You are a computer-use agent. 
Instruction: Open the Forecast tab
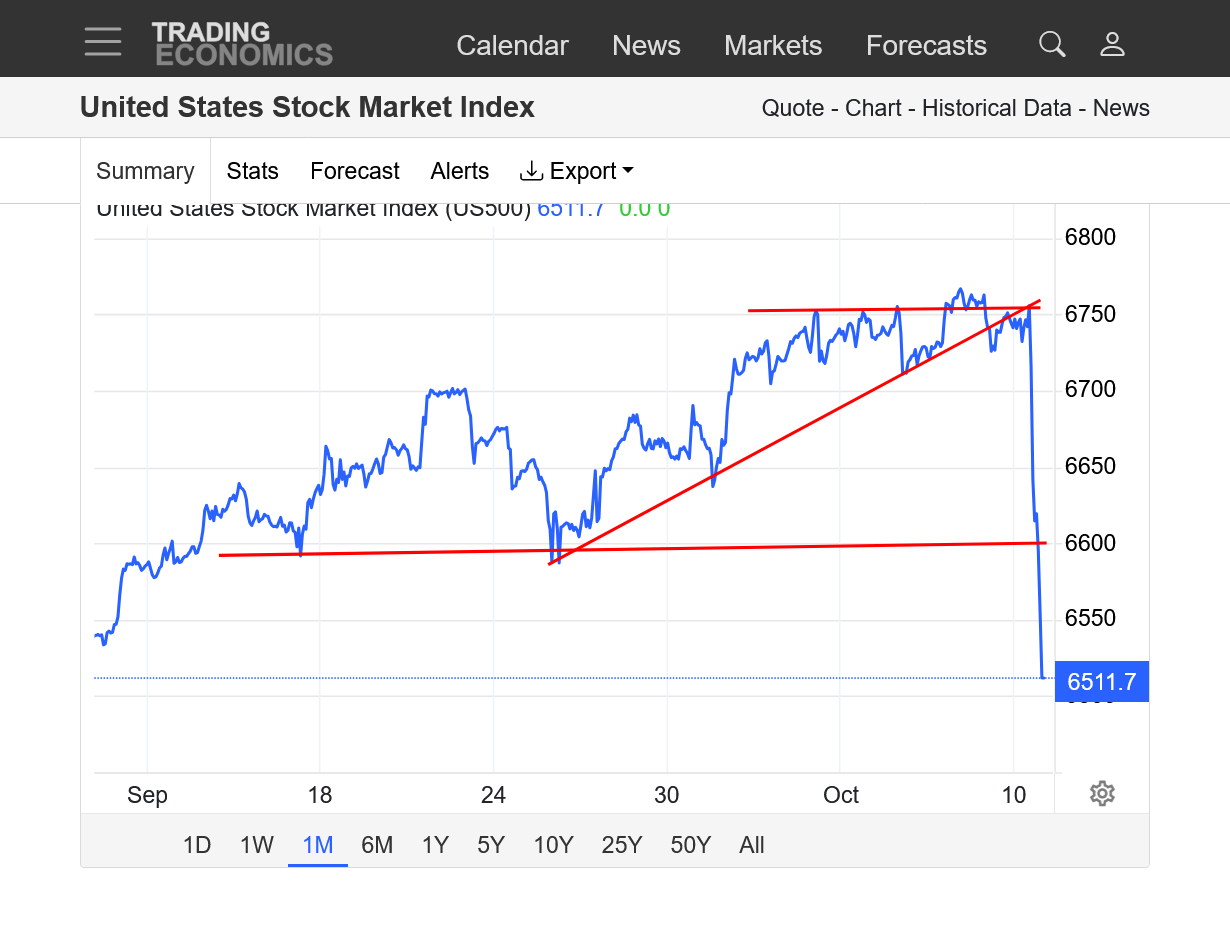click(x=355, y=171)
